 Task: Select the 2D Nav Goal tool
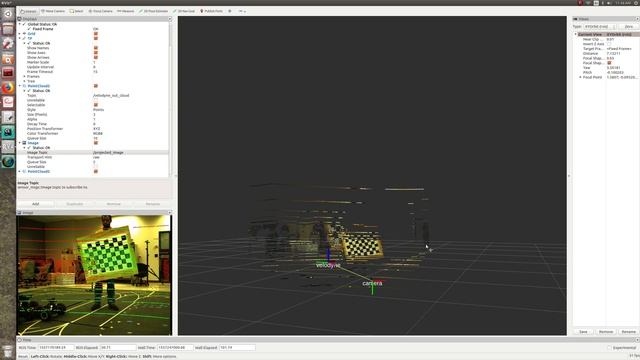pyautogui.click(x=184, y=11)
